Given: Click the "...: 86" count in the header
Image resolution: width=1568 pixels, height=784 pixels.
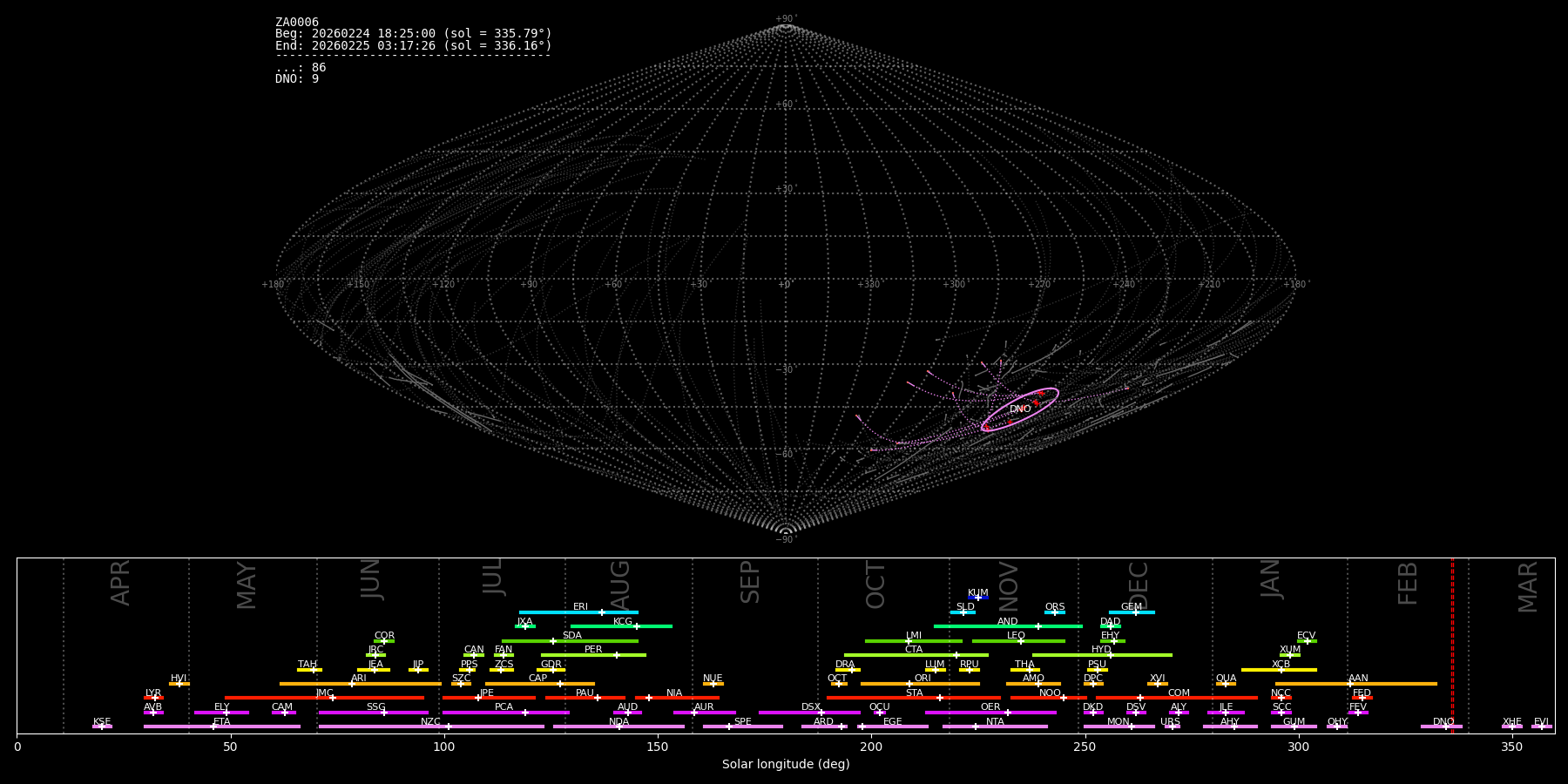Looking at the screenshot, I should pyautogui.click(x=301, y=67).
